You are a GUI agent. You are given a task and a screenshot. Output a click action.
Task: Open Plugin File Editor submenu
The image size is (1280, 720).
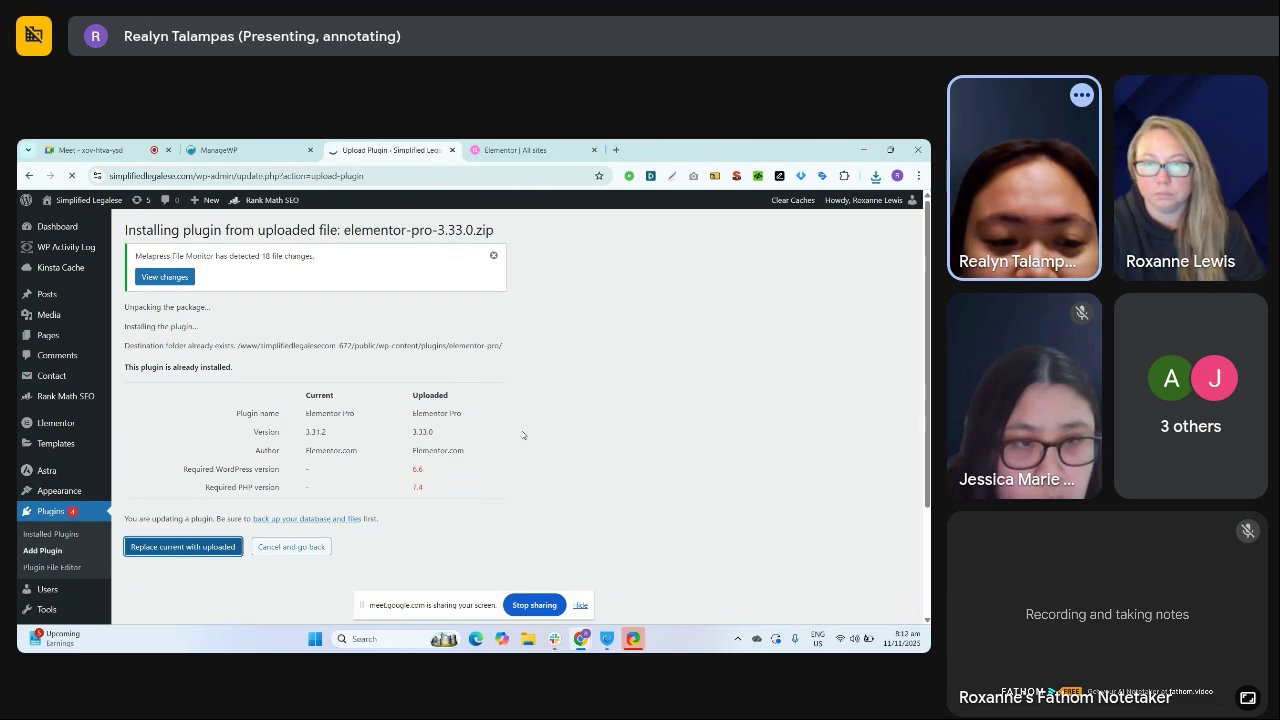pos(52,568)
